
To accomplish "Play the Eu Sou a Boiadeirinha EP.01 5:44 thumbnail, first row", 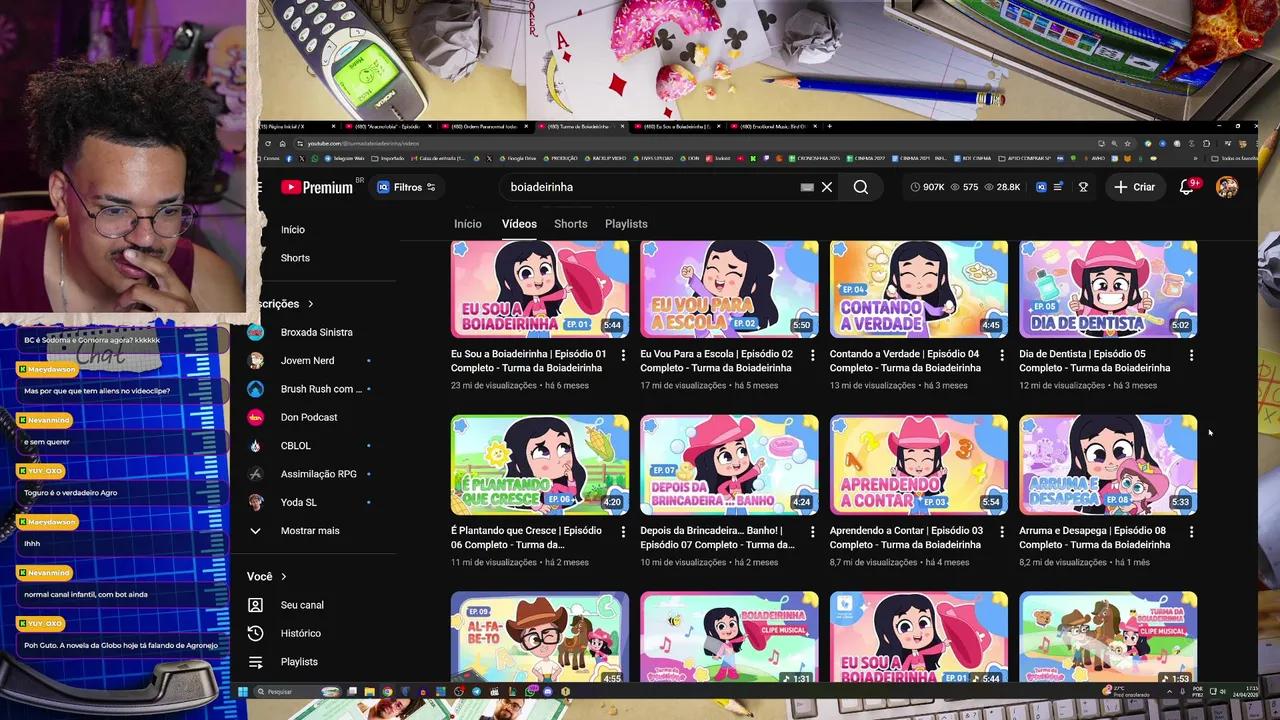I will tap(540, 288).
